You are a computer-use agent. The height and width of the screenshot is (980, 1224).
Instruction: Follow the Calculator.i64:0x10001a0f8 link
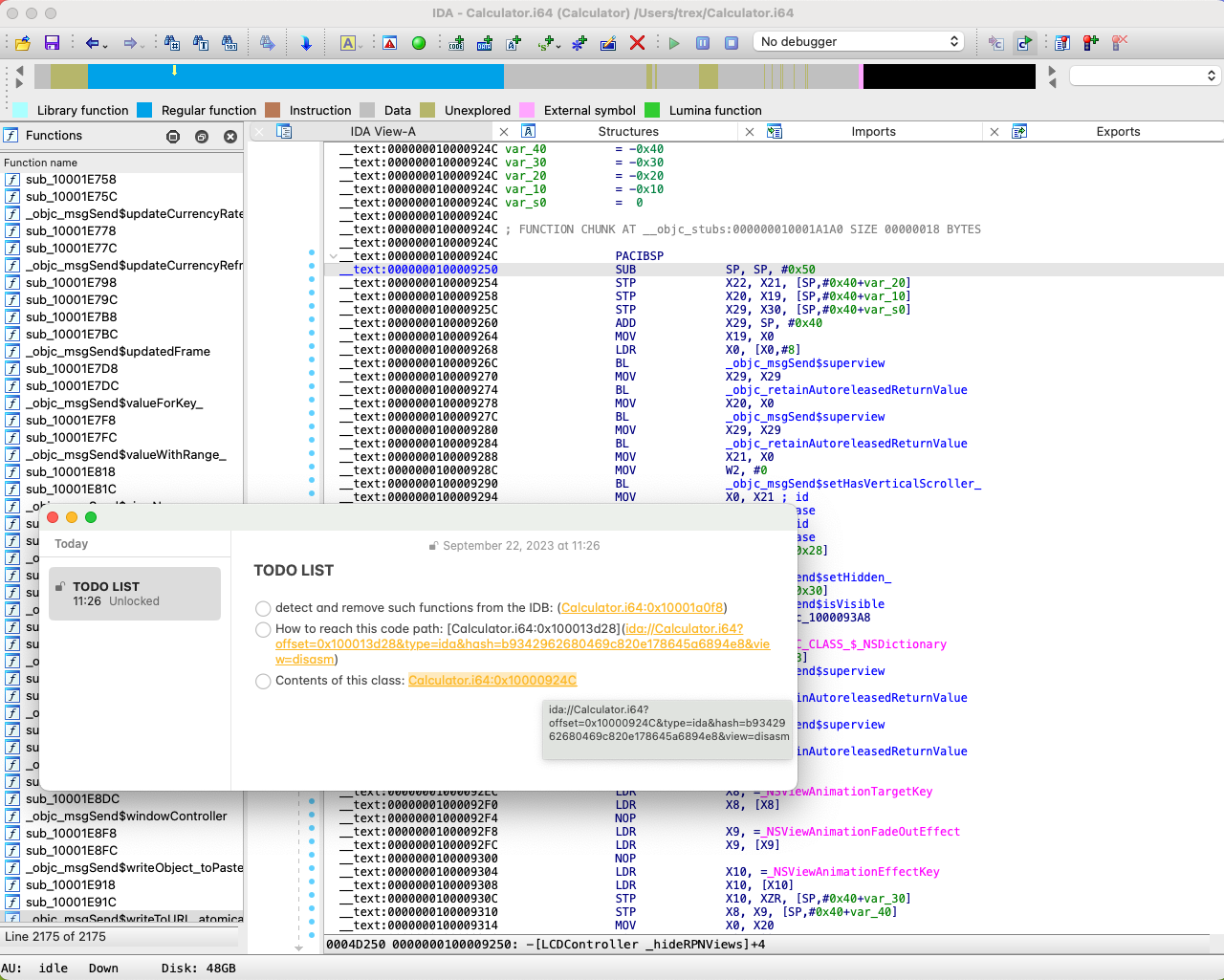(642, 608)
